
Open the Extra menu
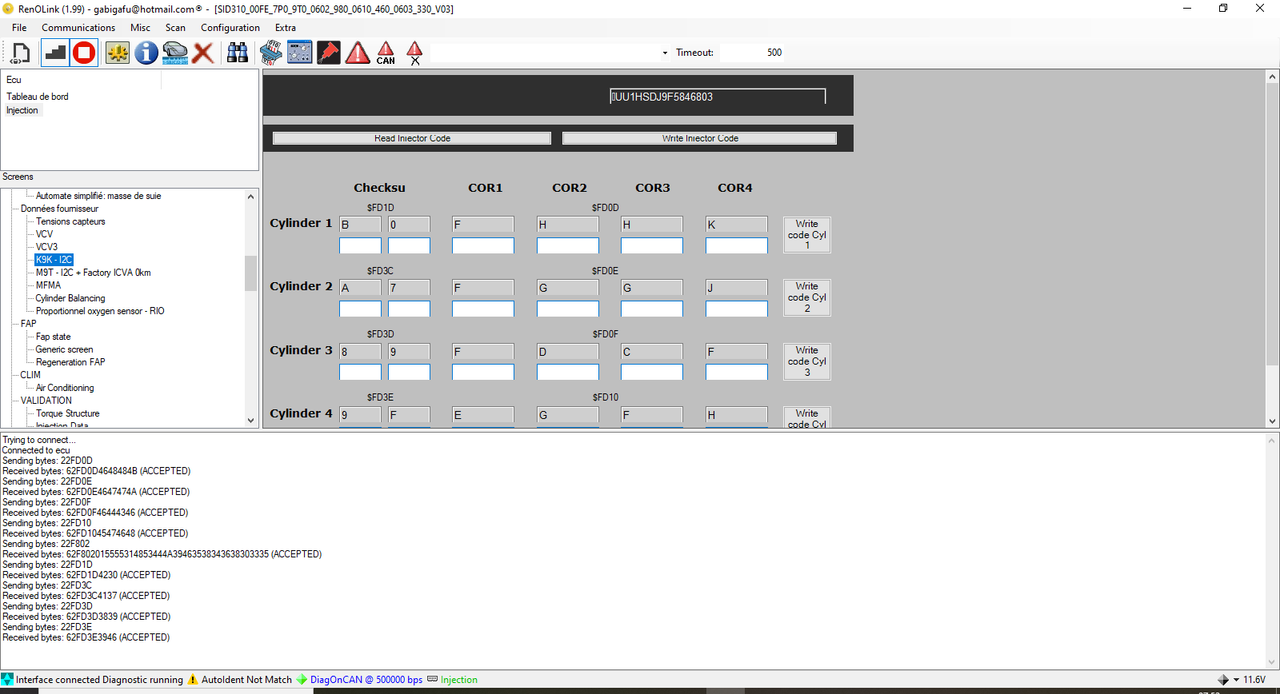click(x=285, y=28)
